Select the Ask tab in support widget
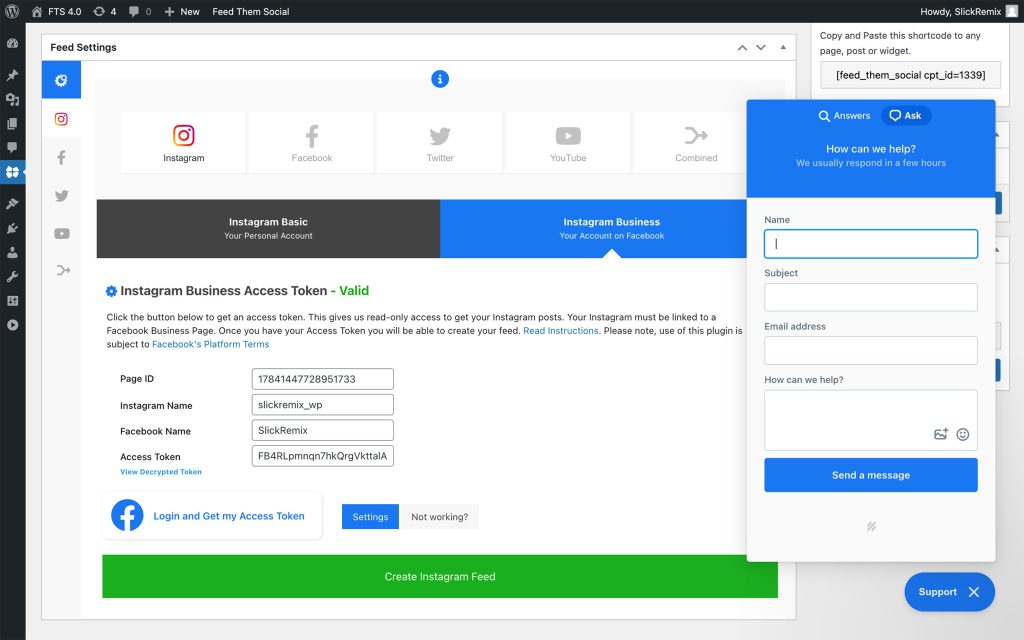This screenshot has height=640, width=1024. click(x=906, y=116)
